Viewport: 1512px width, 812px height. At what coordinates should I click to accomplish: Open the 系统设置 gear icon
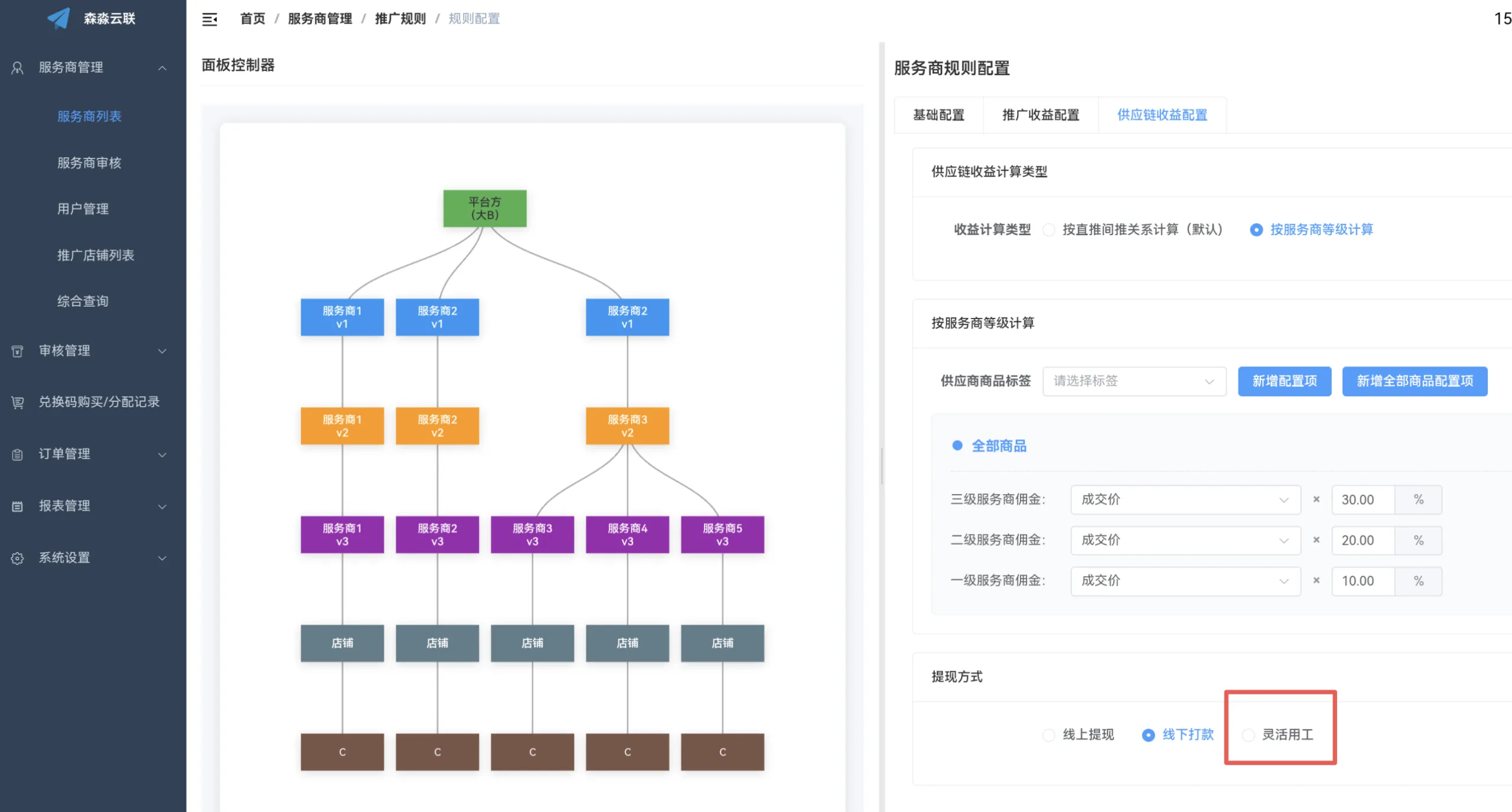tap(17, 557)
